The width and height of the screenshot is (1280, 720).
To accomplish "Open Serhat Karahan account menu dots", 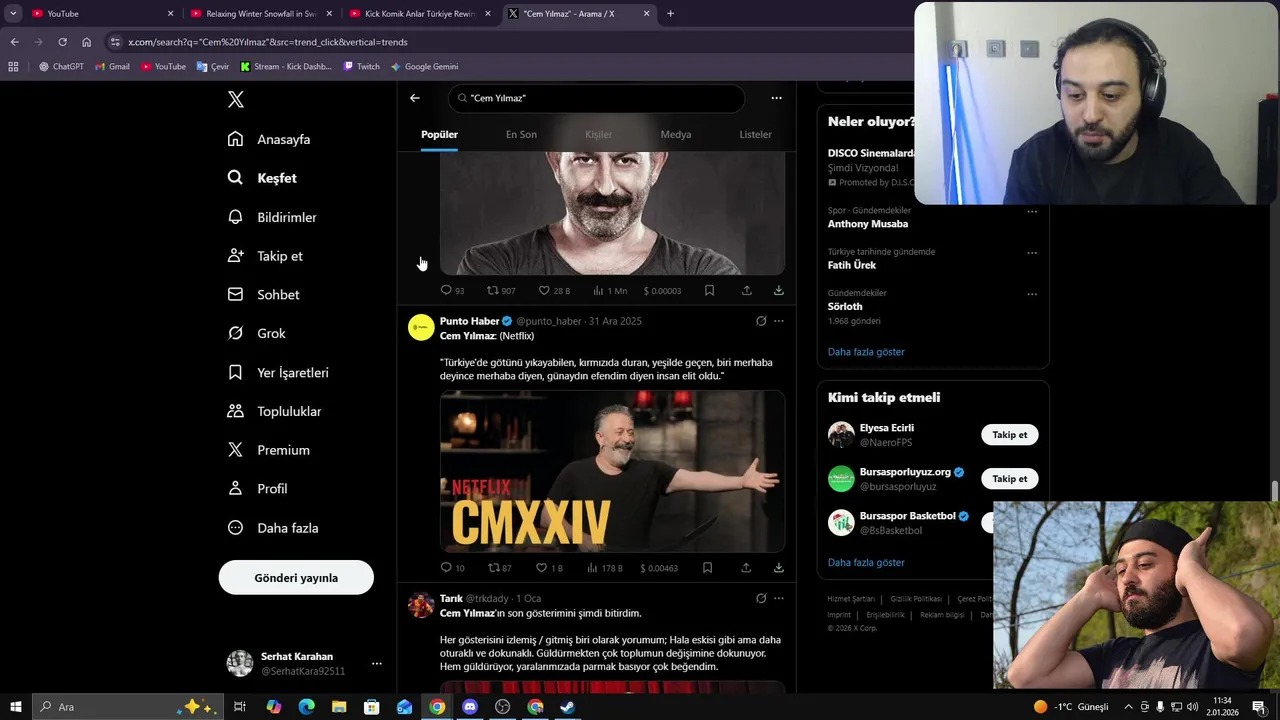I will coord(377,663).
